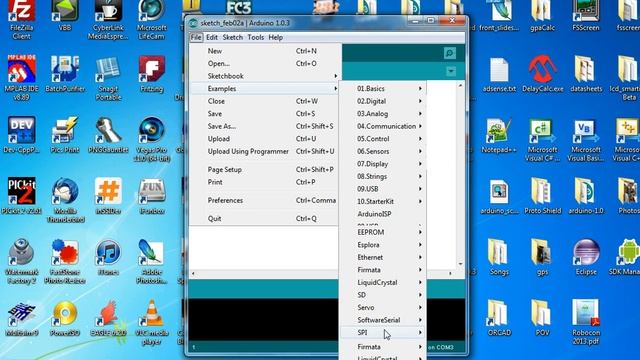Select Upload Using Programmer
The image size is (640, 360).
pyautogui.click(x=265, y=151)
